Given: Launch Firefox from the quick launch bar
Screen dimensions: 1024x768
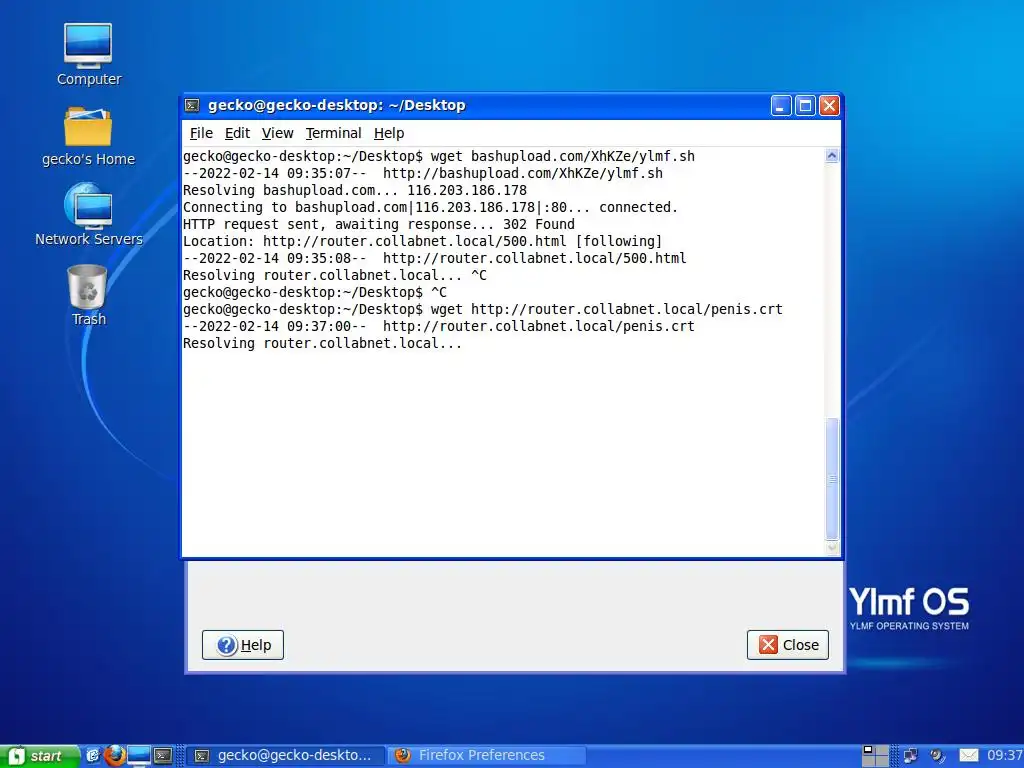Looking at the screenshot, I should pyautogui.click(x=115, y=756).
